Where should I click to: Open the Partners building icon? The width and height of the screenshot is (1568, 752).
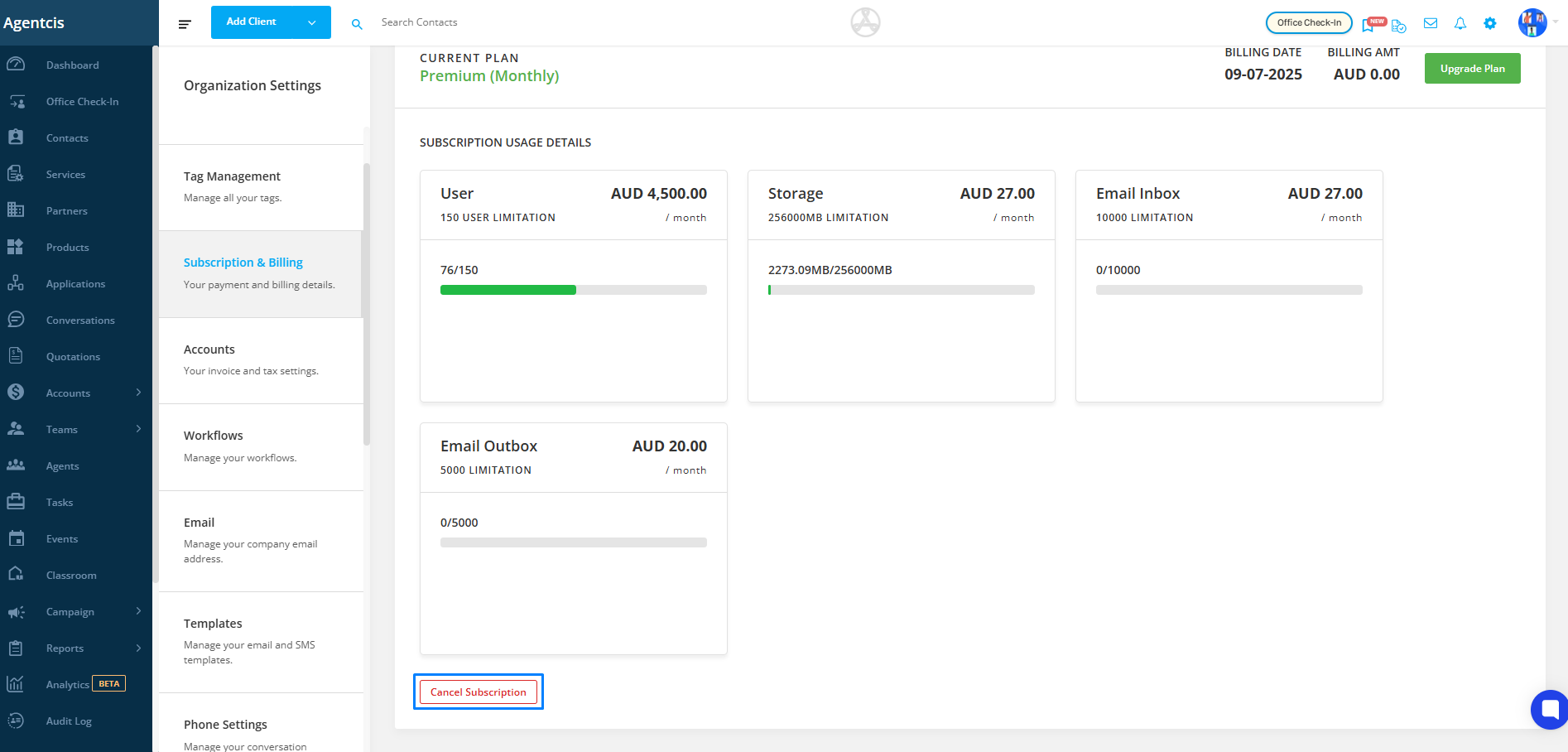16,210
